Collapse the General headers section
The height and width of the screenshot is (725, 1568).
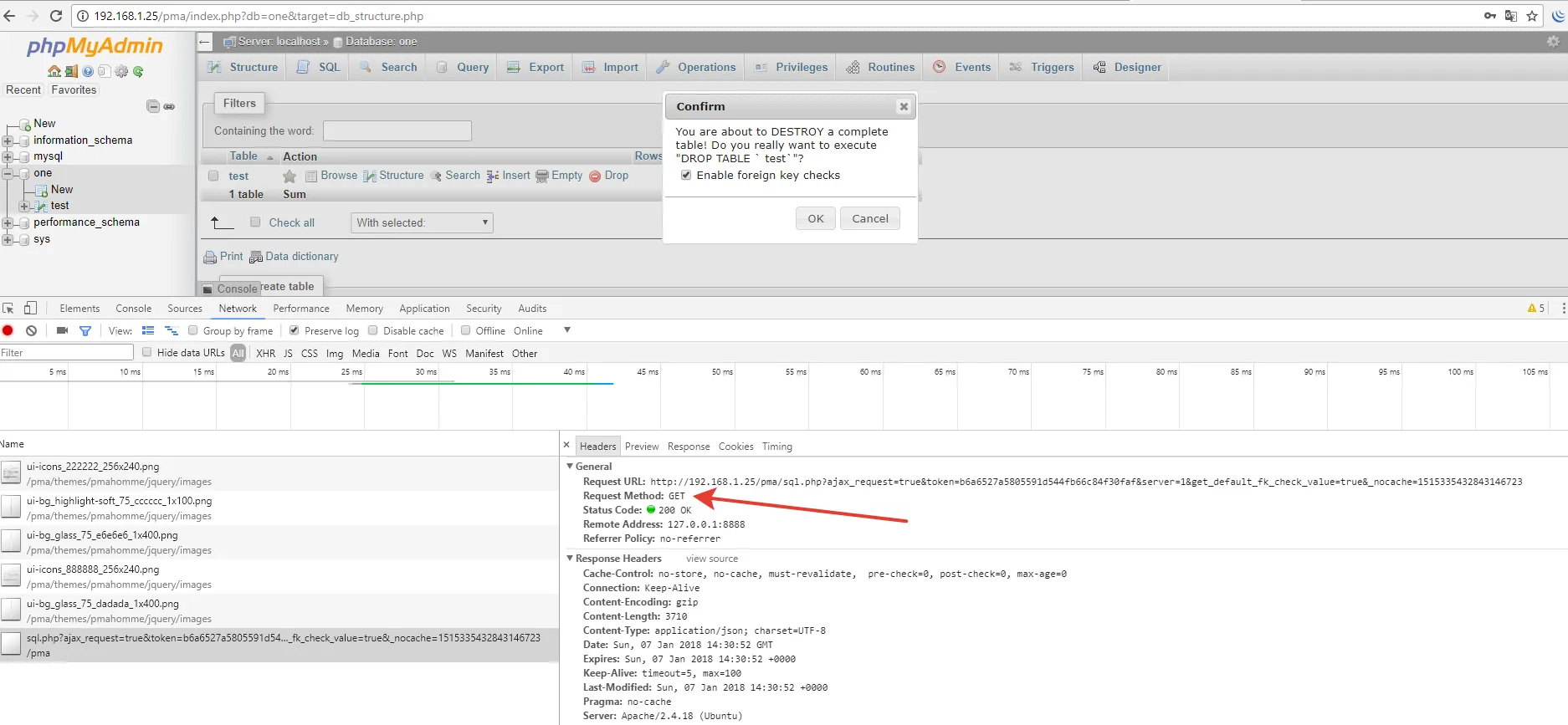570,466
